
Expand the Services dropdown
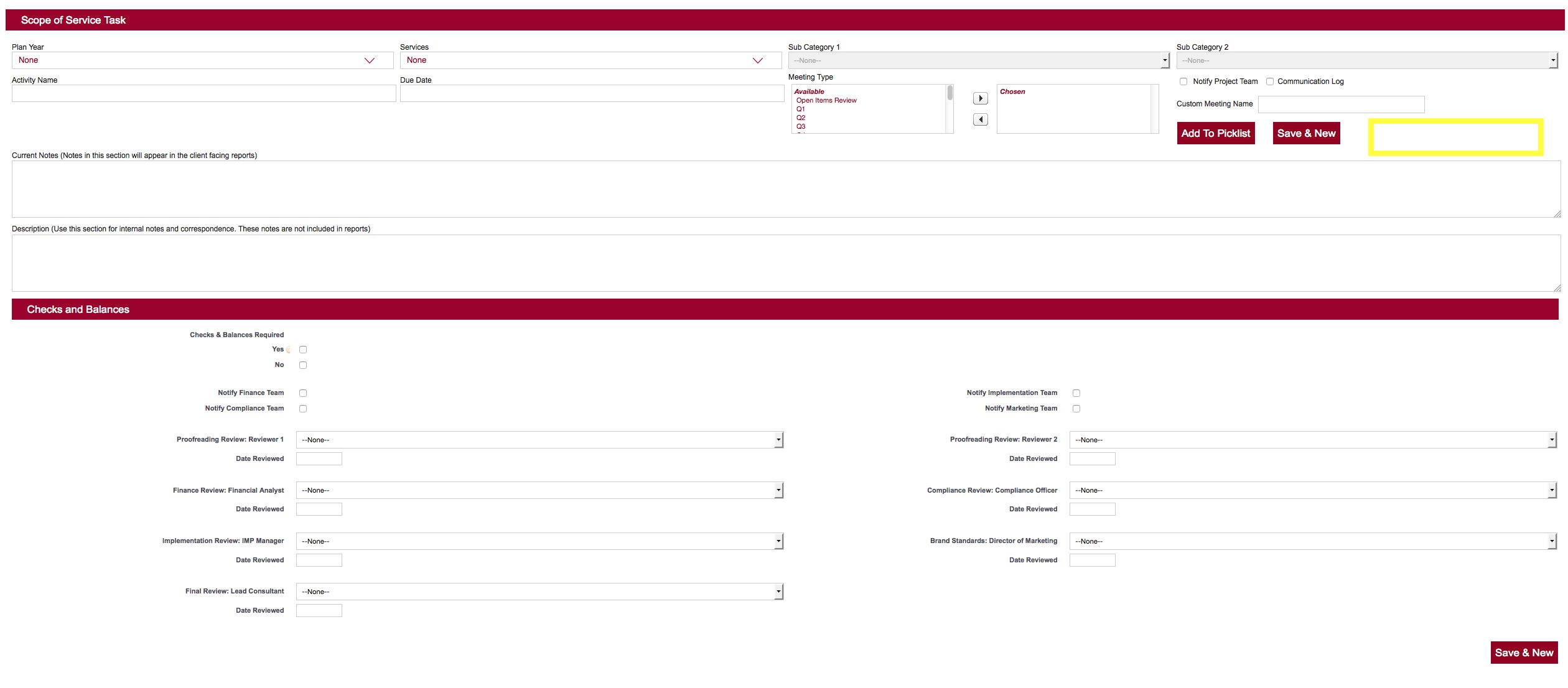point(757,60)
